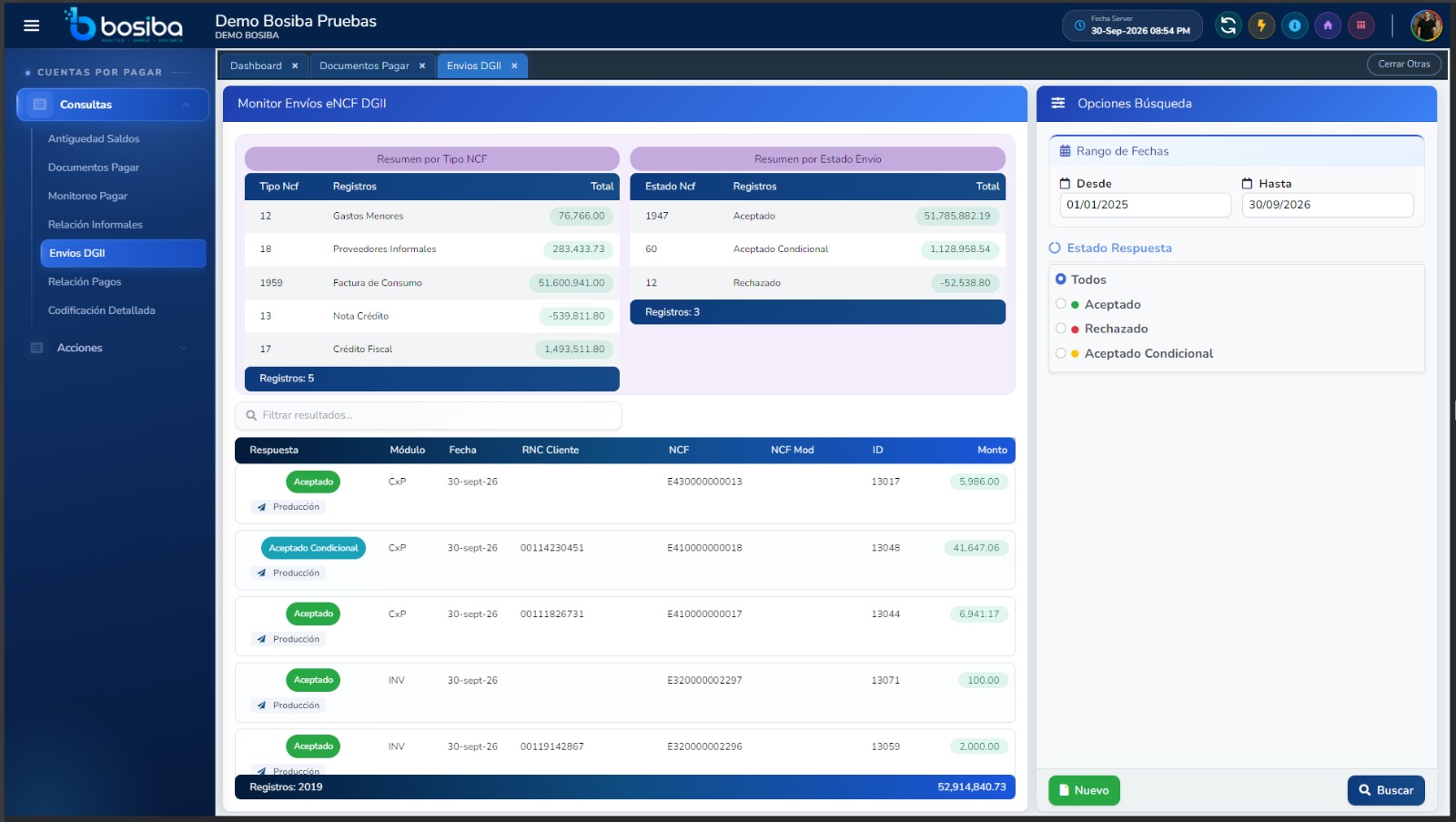Image resolution: width=1456 pixels, height=822 pixels.
Task: Open the blue info icon
Action: [x=1294, y=25]
